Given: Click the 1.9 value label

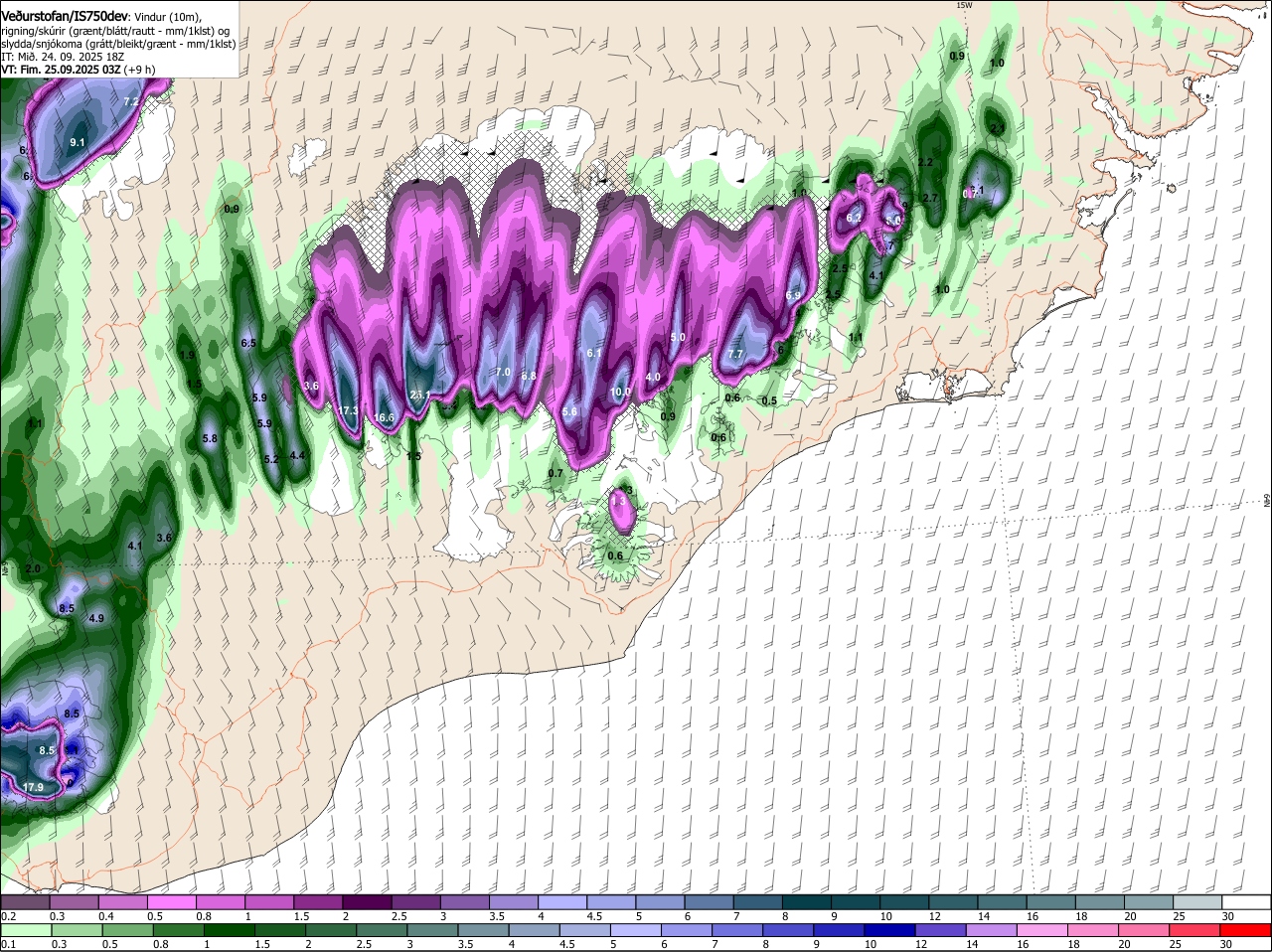Looking at the screenshot, I should [187, 356].
